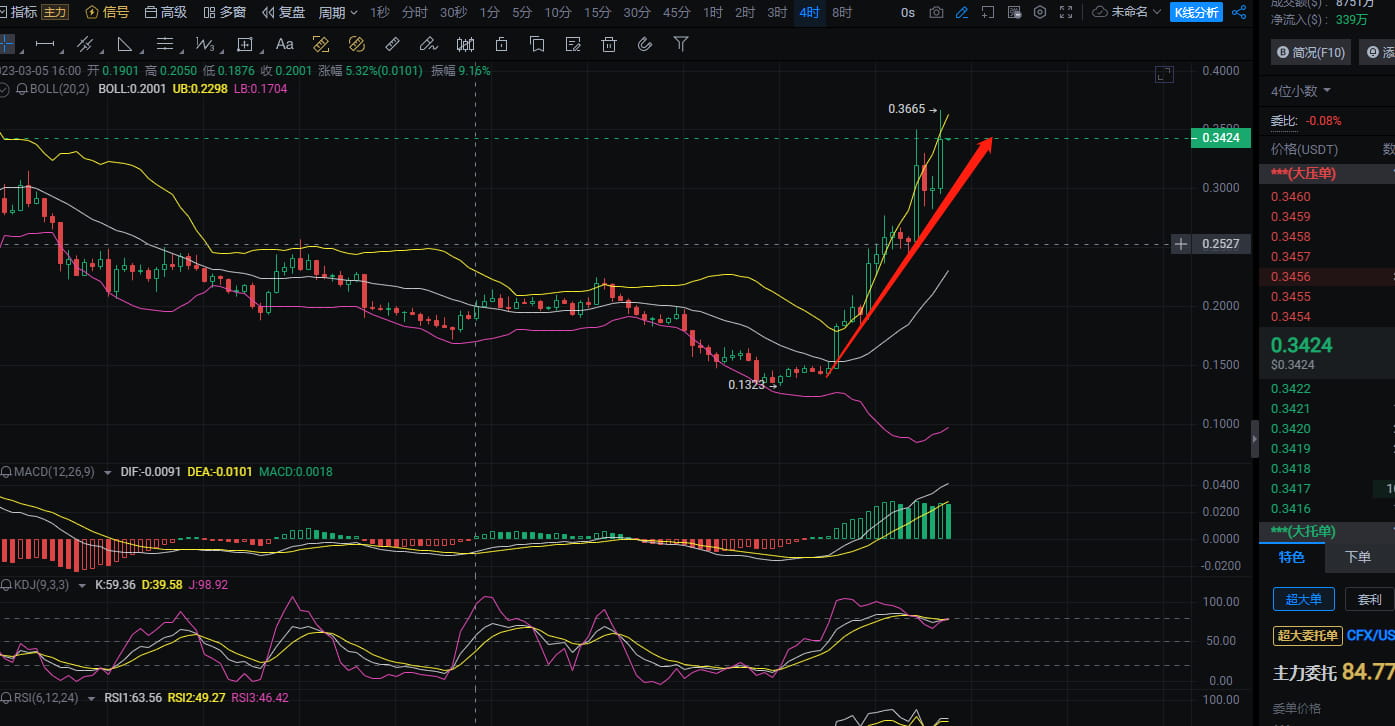The height and width of the screenshot is (726, 1395).
Task: Click the share icon beside K线分析
Action: (x=1239, y=12)
